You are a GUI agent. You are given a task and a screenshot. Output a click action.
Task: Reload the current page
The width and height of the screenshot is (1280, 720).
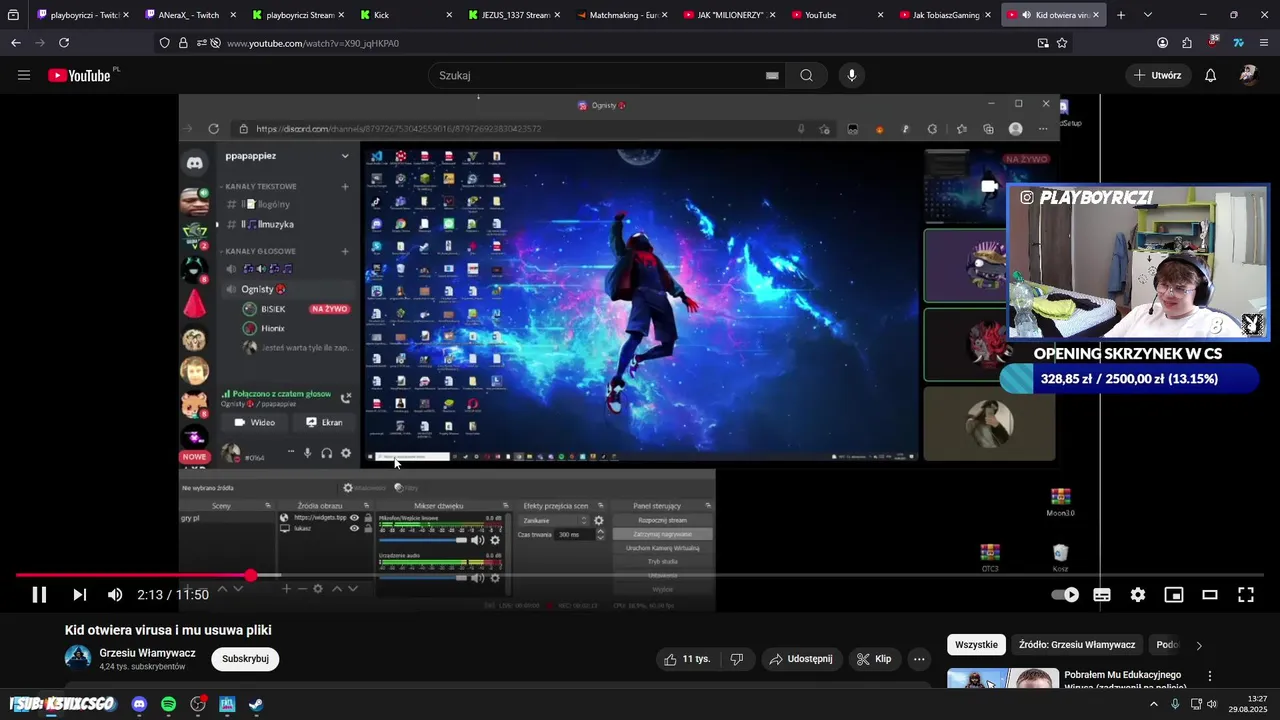64,43
